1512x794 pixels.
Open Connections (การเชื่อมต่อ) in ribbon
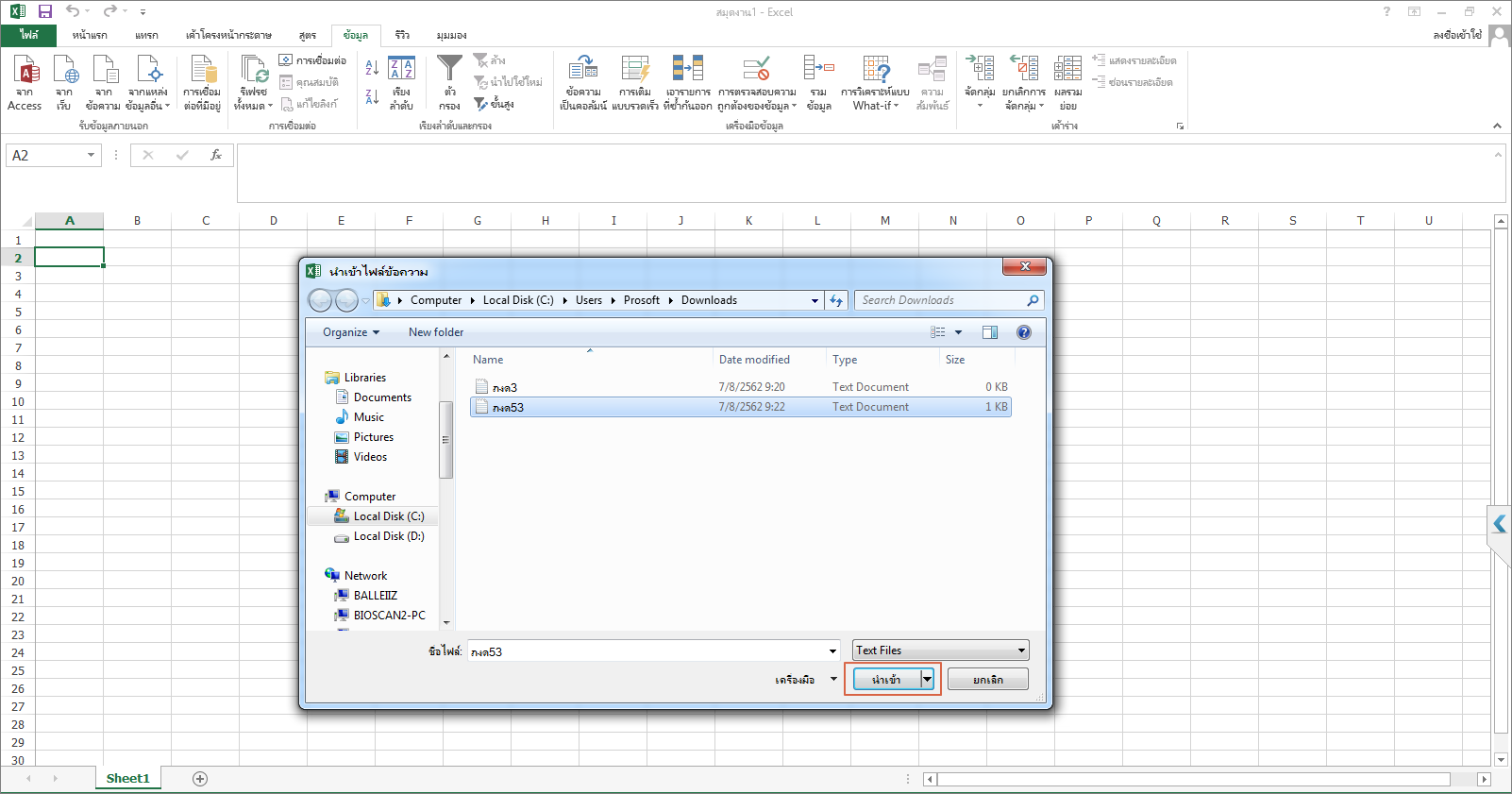pyautogui.click(x=312, y=60)
